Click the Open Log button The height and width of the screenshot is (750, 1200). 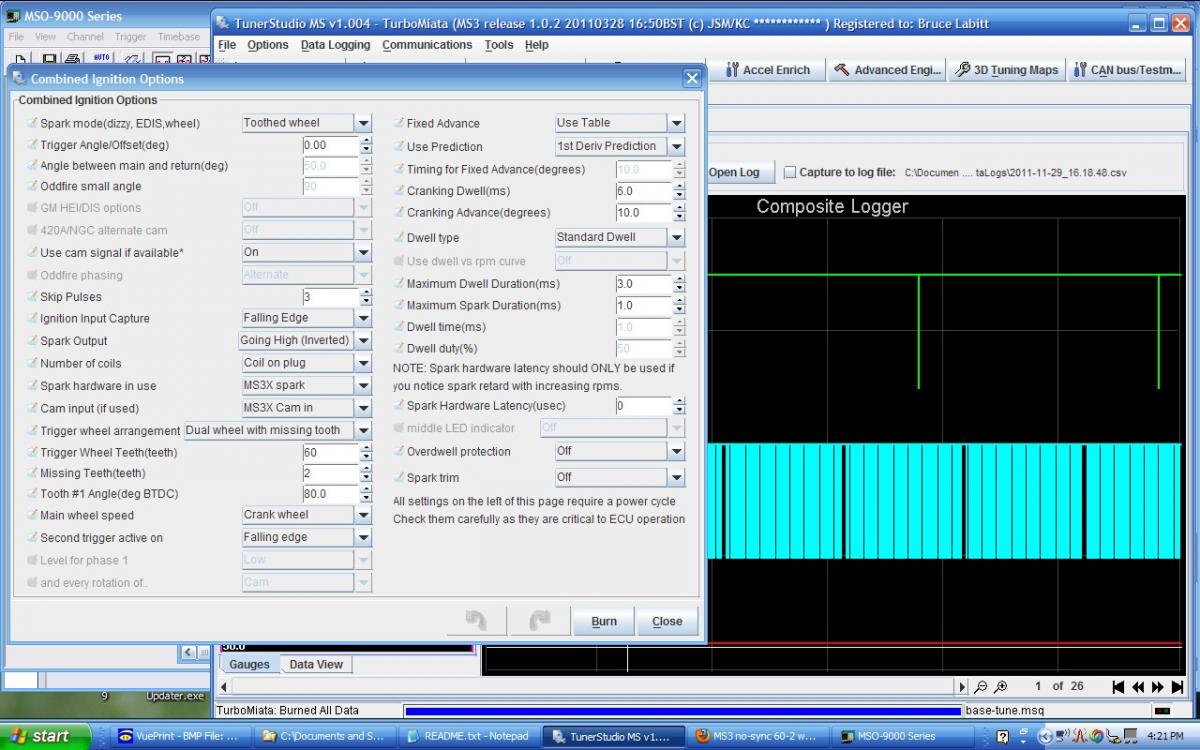click(x=734, y=172)
